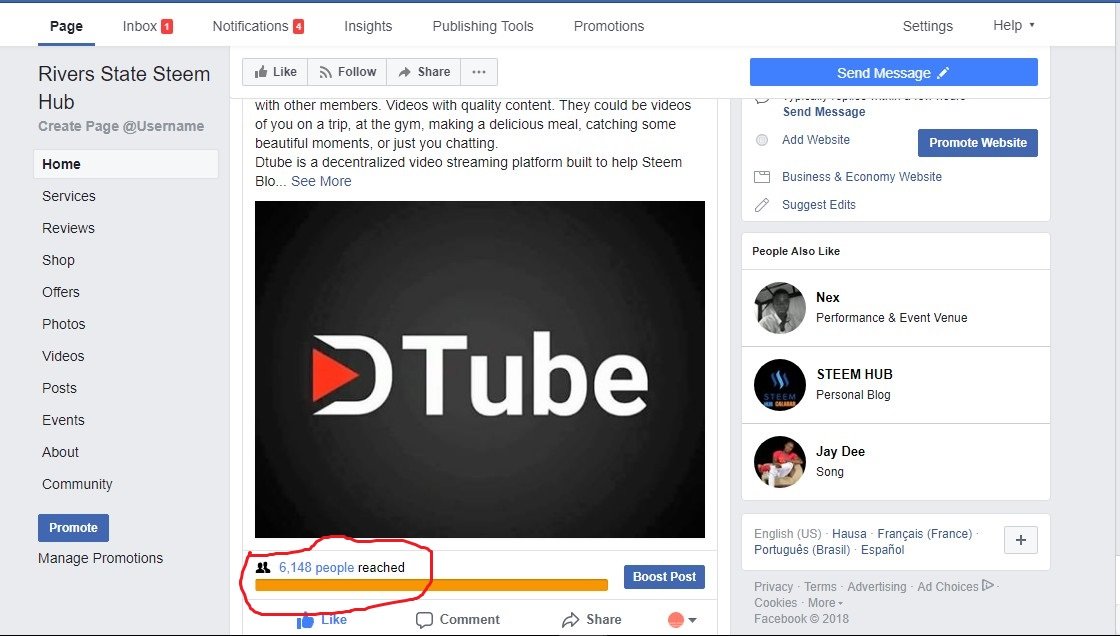
Task: Click the circle icon next to Add Website
Action: [762, 140]
